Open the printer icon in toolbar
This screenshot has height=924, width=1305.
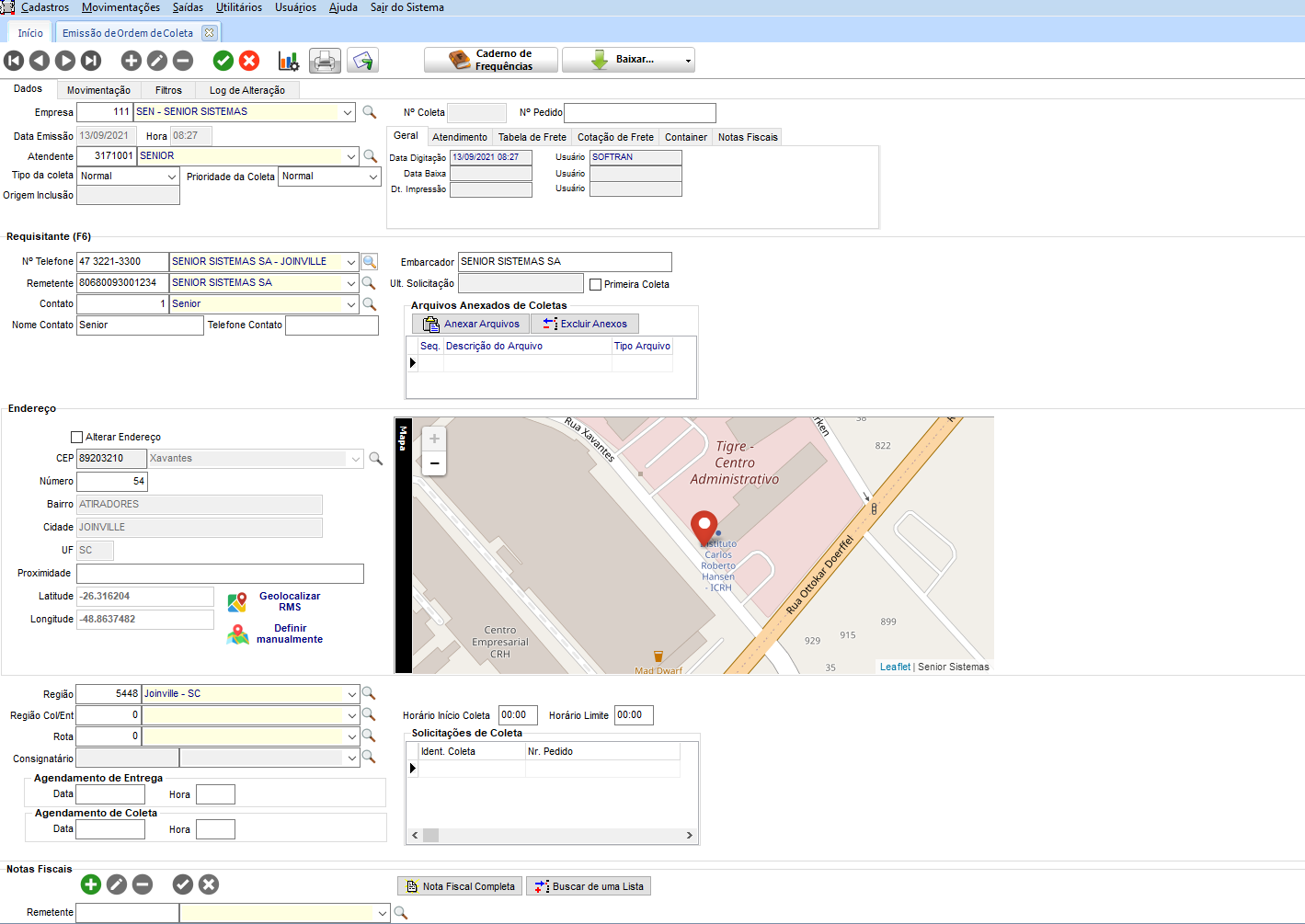(325, 61)
